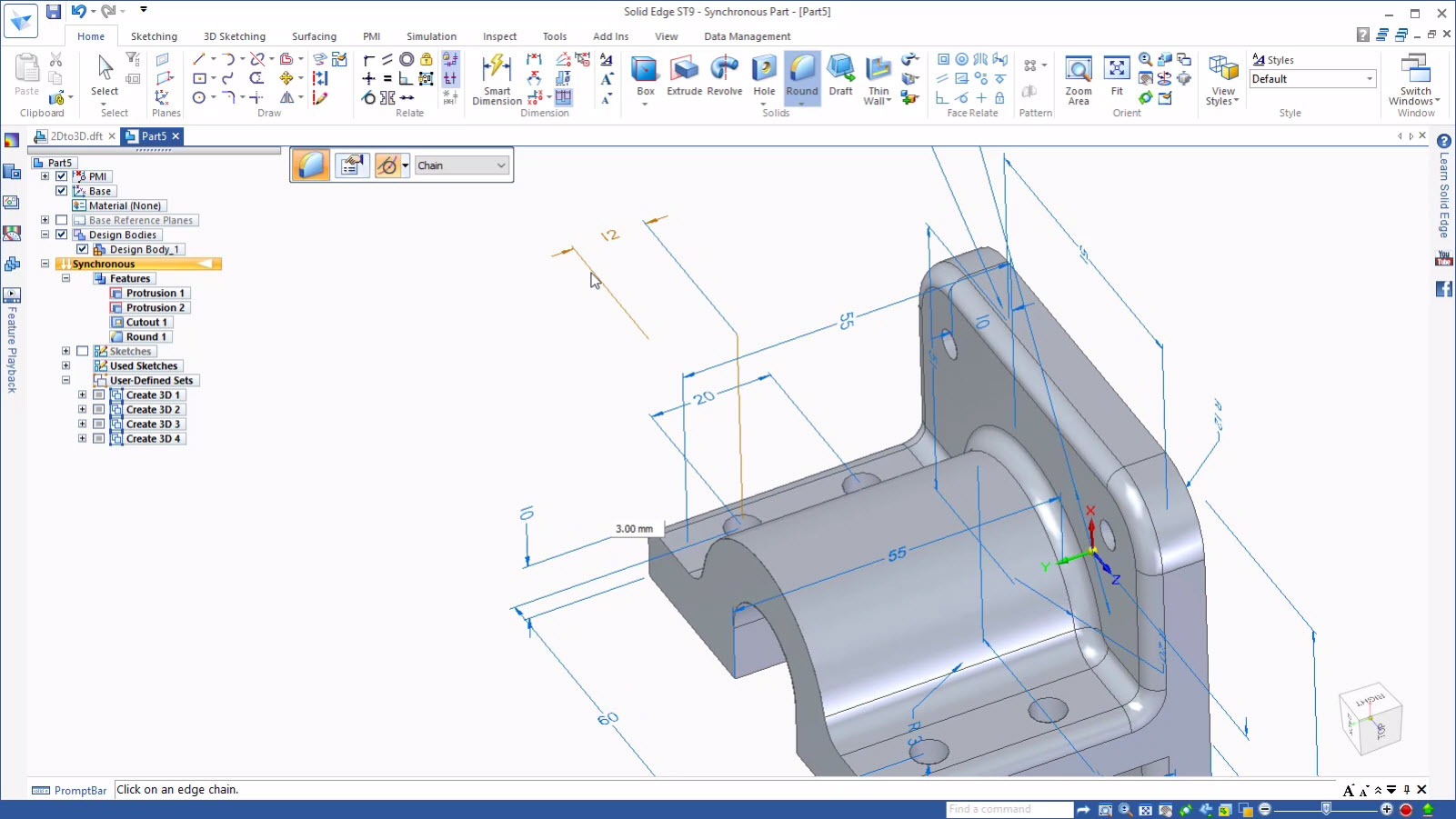Open the 2Dto3D.dft document tab
This screenshot has width=1456, height=819.
click(x=75, y=136)
